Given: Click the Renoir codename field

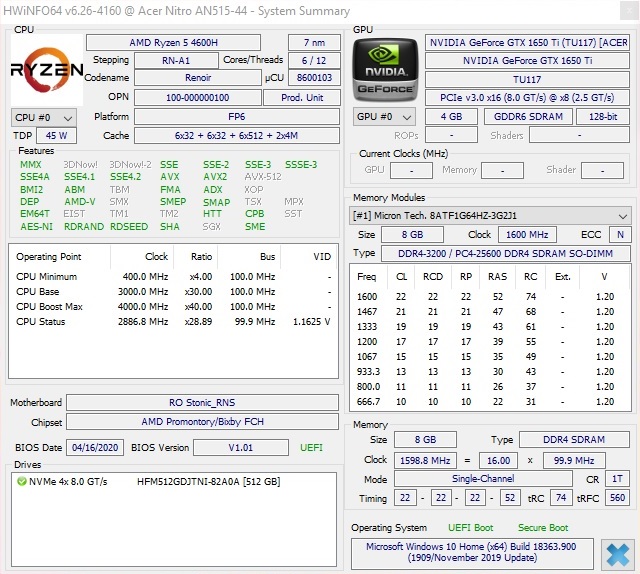Looking at the screenshot, I should tap(198, 78).
